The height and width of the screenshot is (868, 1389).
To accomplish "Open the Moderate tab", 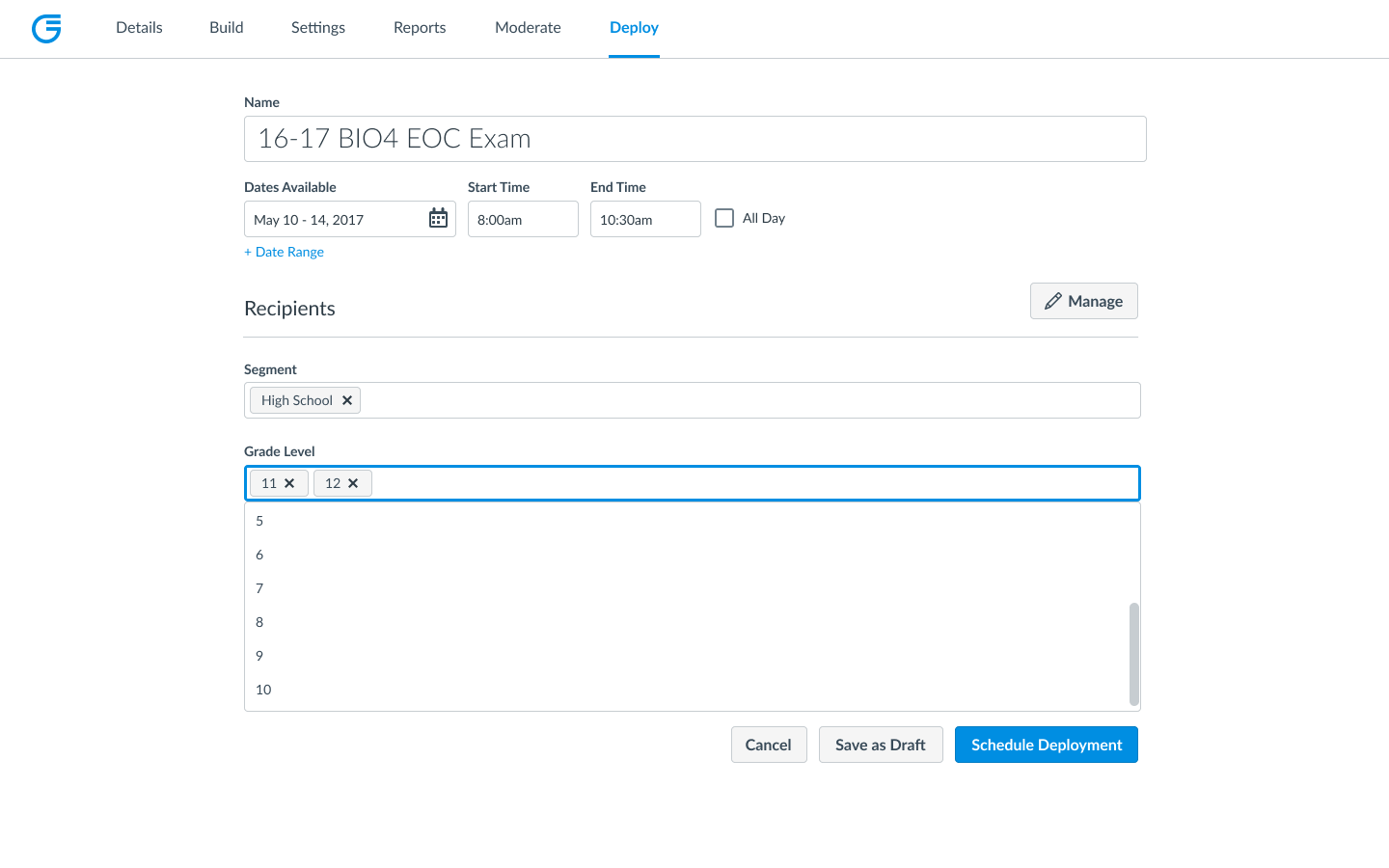I will tap(528, 28).
